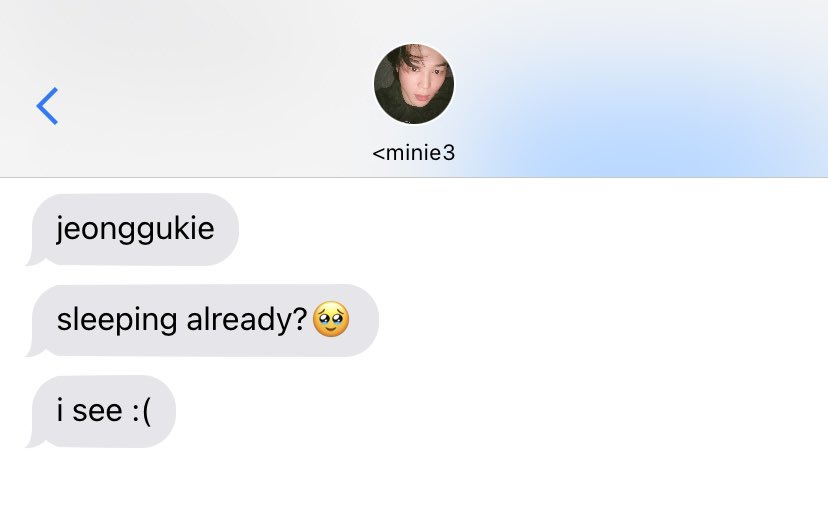Click the face in the avatar picture
Screen dimensions: 828x524
coord(422,87)
